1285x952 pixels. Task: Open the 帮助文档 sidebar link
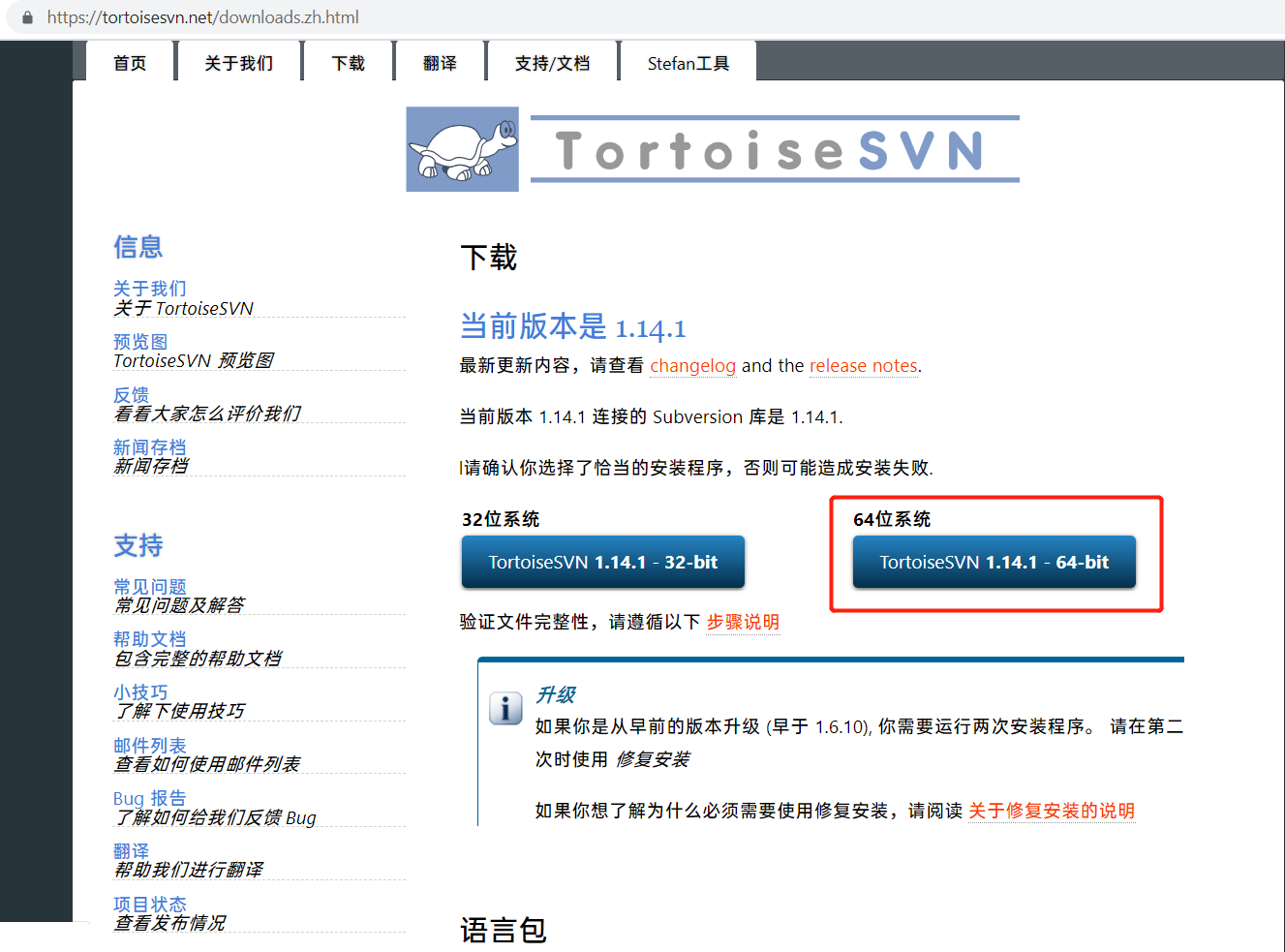click(x=149, y=638)
